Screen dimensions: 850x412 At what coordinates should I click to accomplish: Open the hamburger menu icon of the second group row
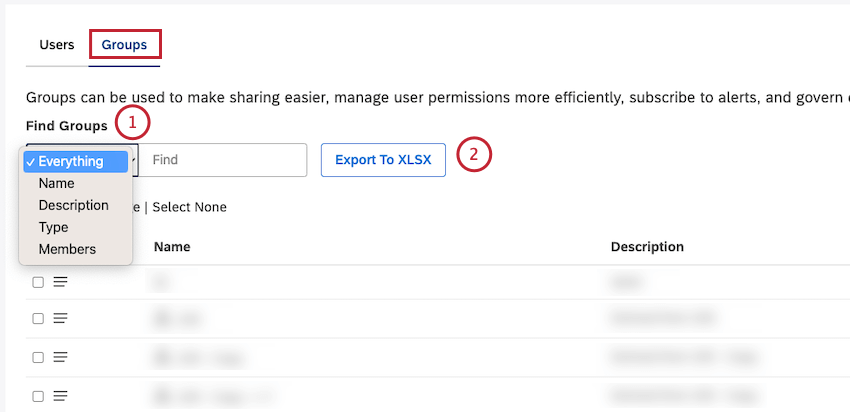pyautogui.click(x=60, y=318)
